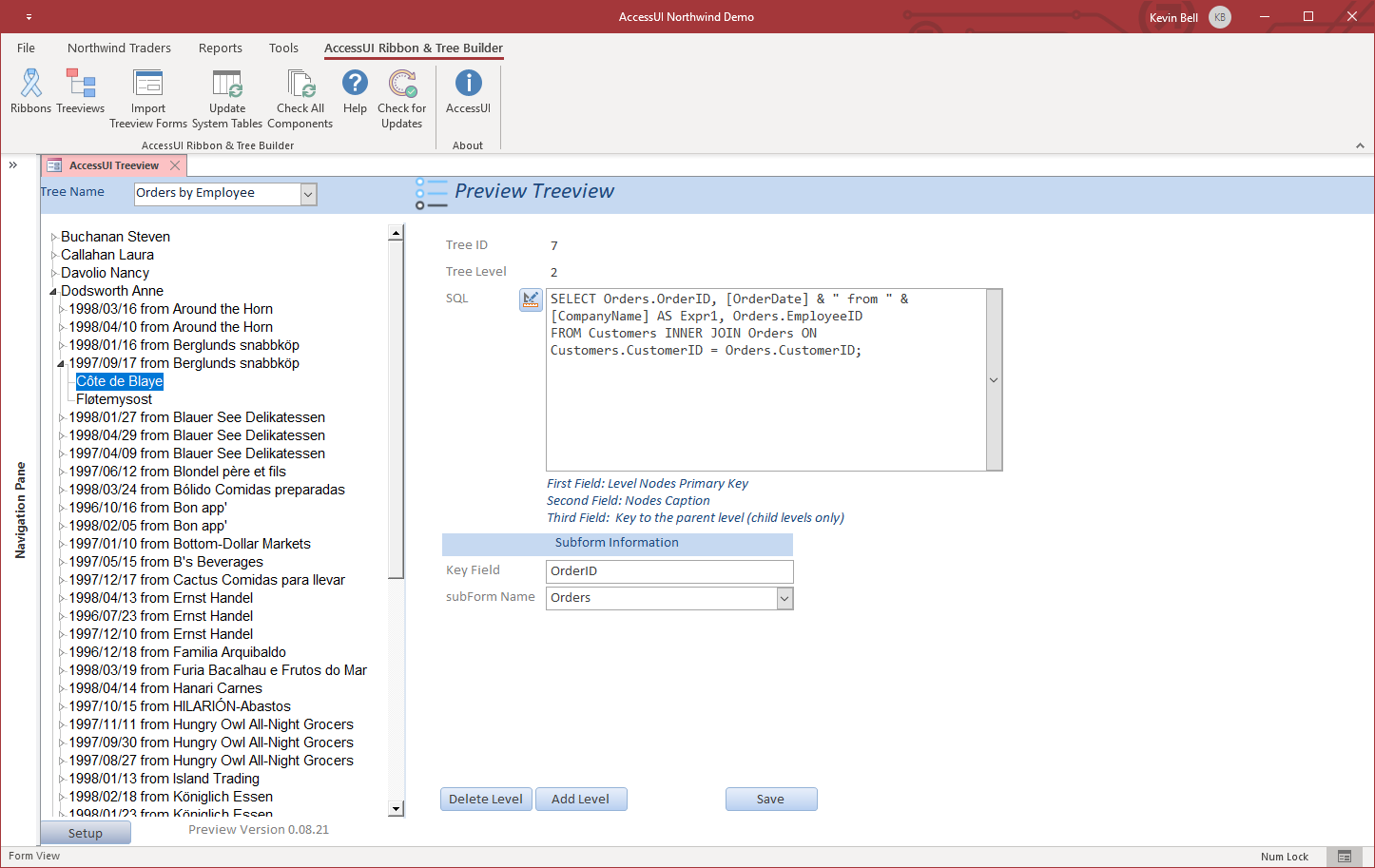This screenshot has width=1375, height=868.
Task: Close the AccessUI Treeview tab
Action: 175,165
